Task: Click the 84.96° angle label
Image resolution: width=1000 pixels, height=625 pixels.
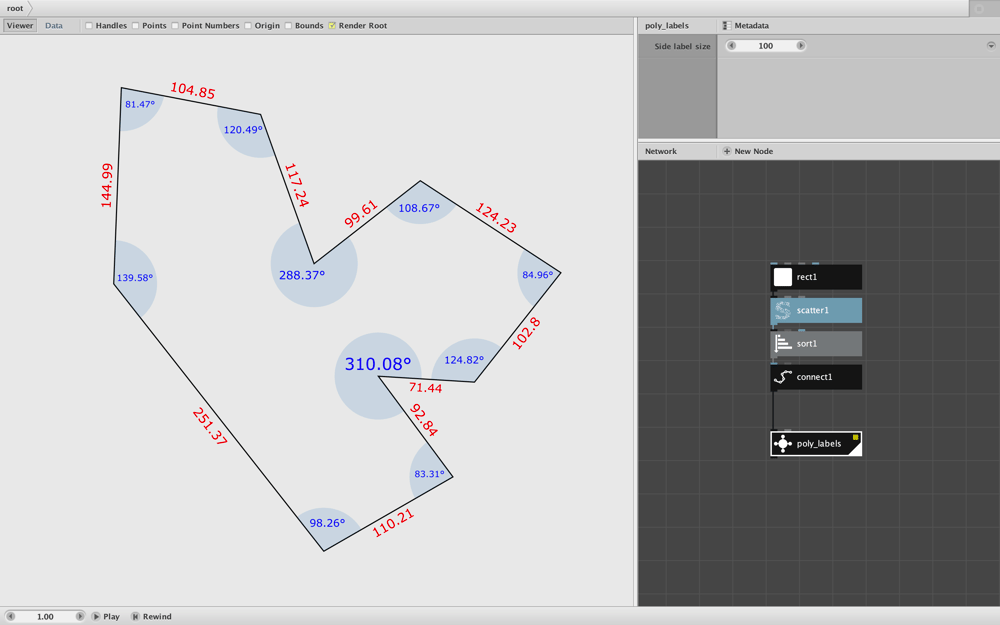Action: [x=538, y=275]
